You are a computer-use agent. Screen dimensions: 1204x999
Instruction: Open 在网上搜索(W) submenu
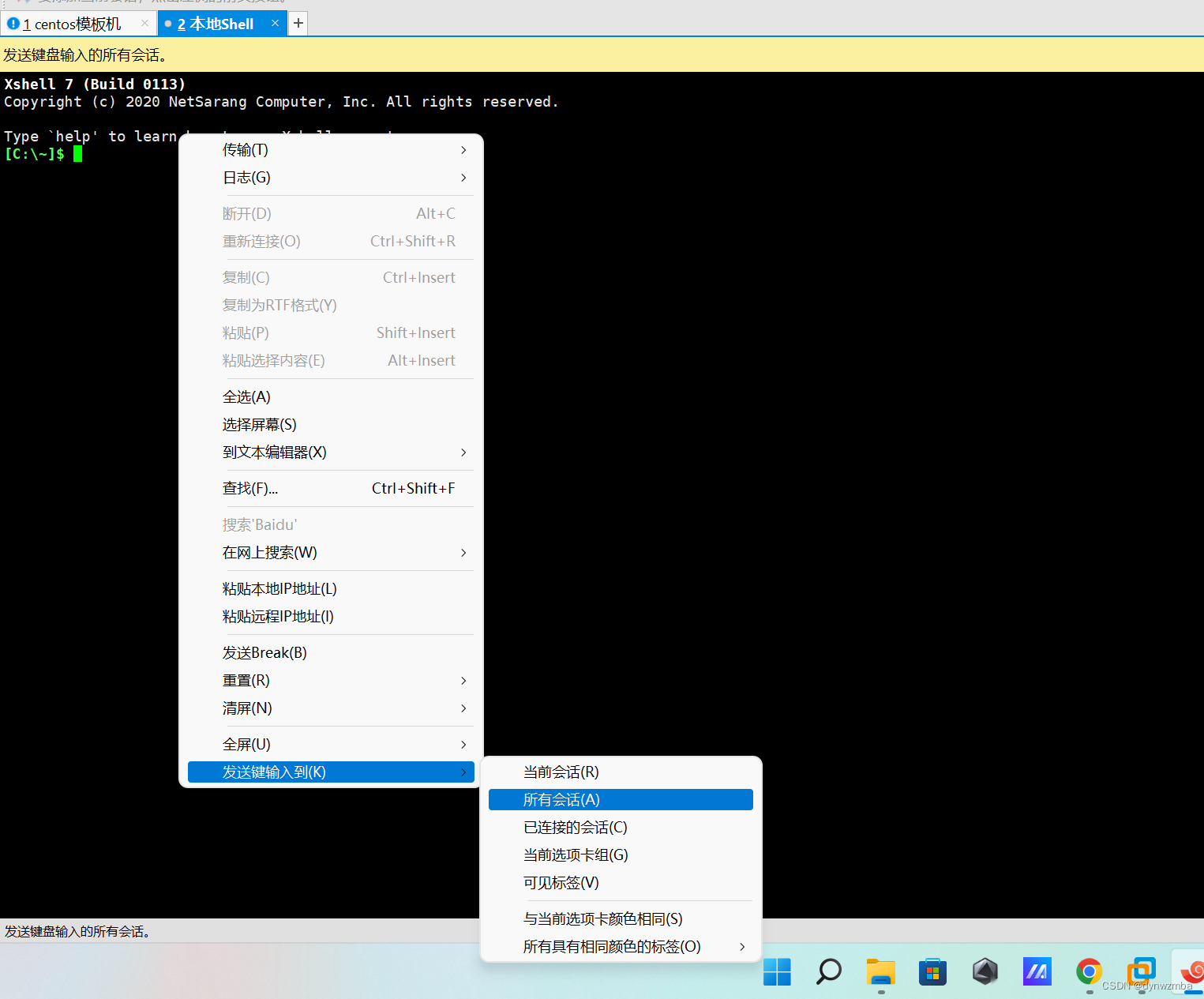click(x=331, y=553)
